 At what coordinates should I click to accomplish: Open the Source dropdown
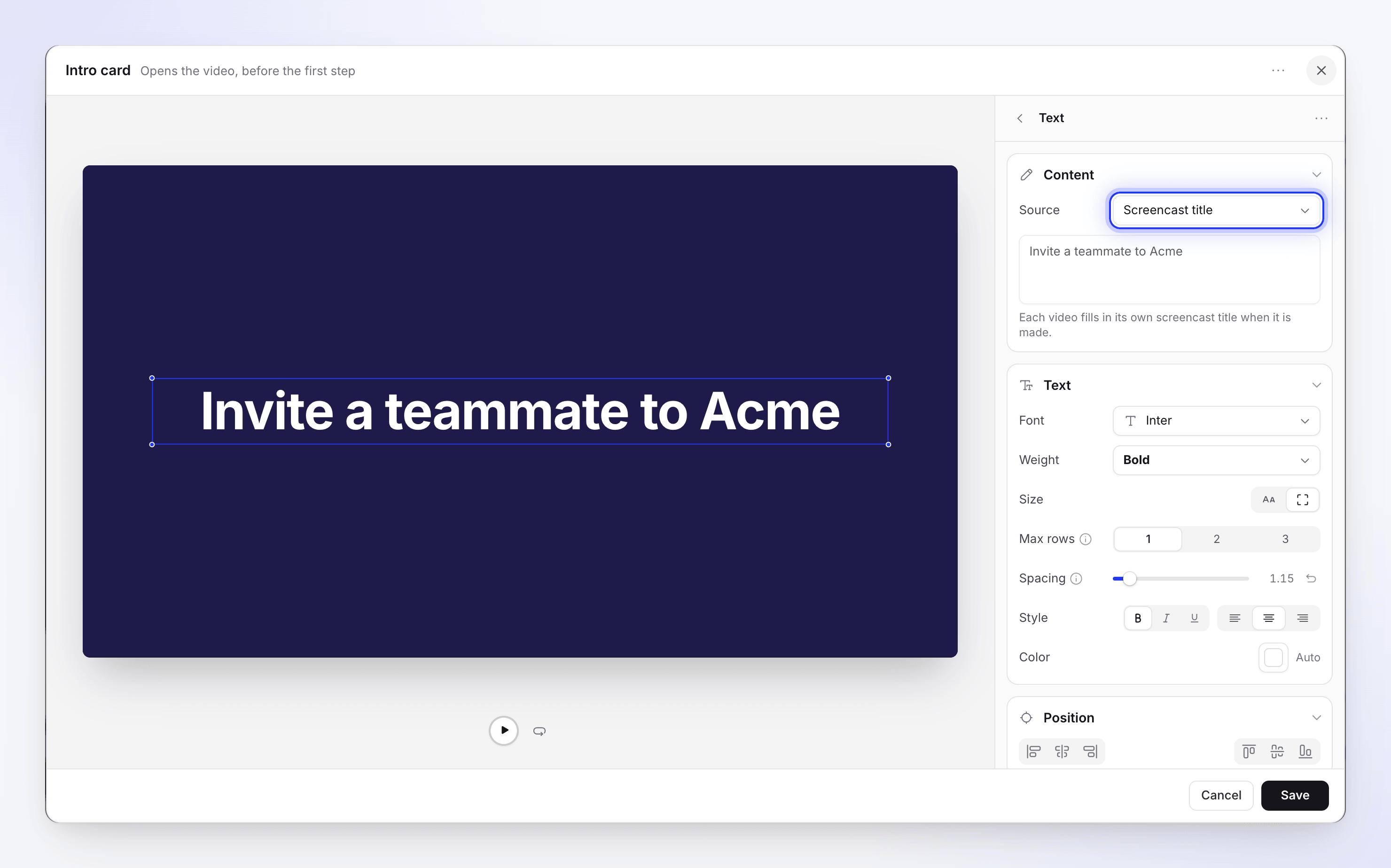pyautogui.click(x=1216, y=210)
